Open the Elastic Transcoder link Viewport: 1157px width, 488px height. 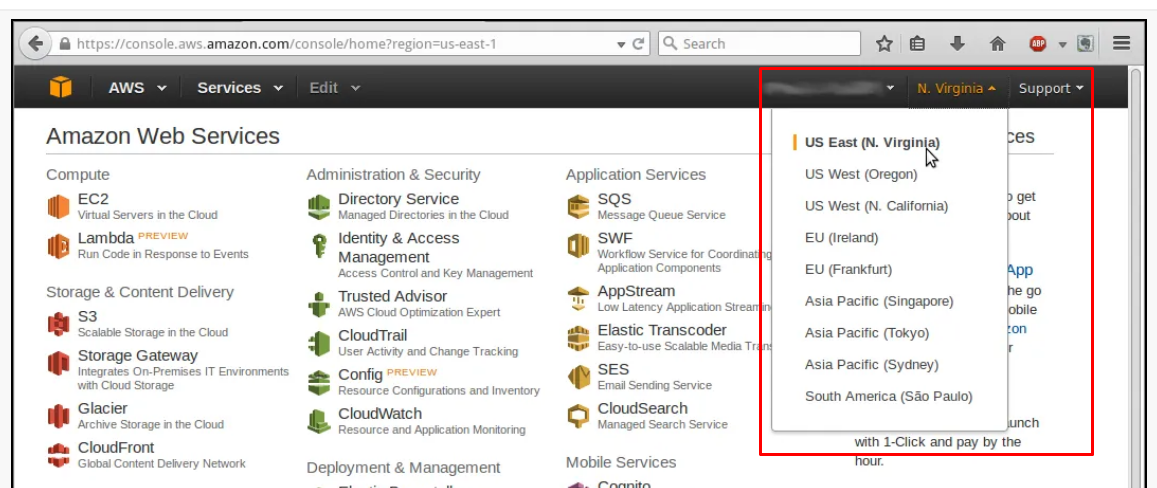(662, 331)
